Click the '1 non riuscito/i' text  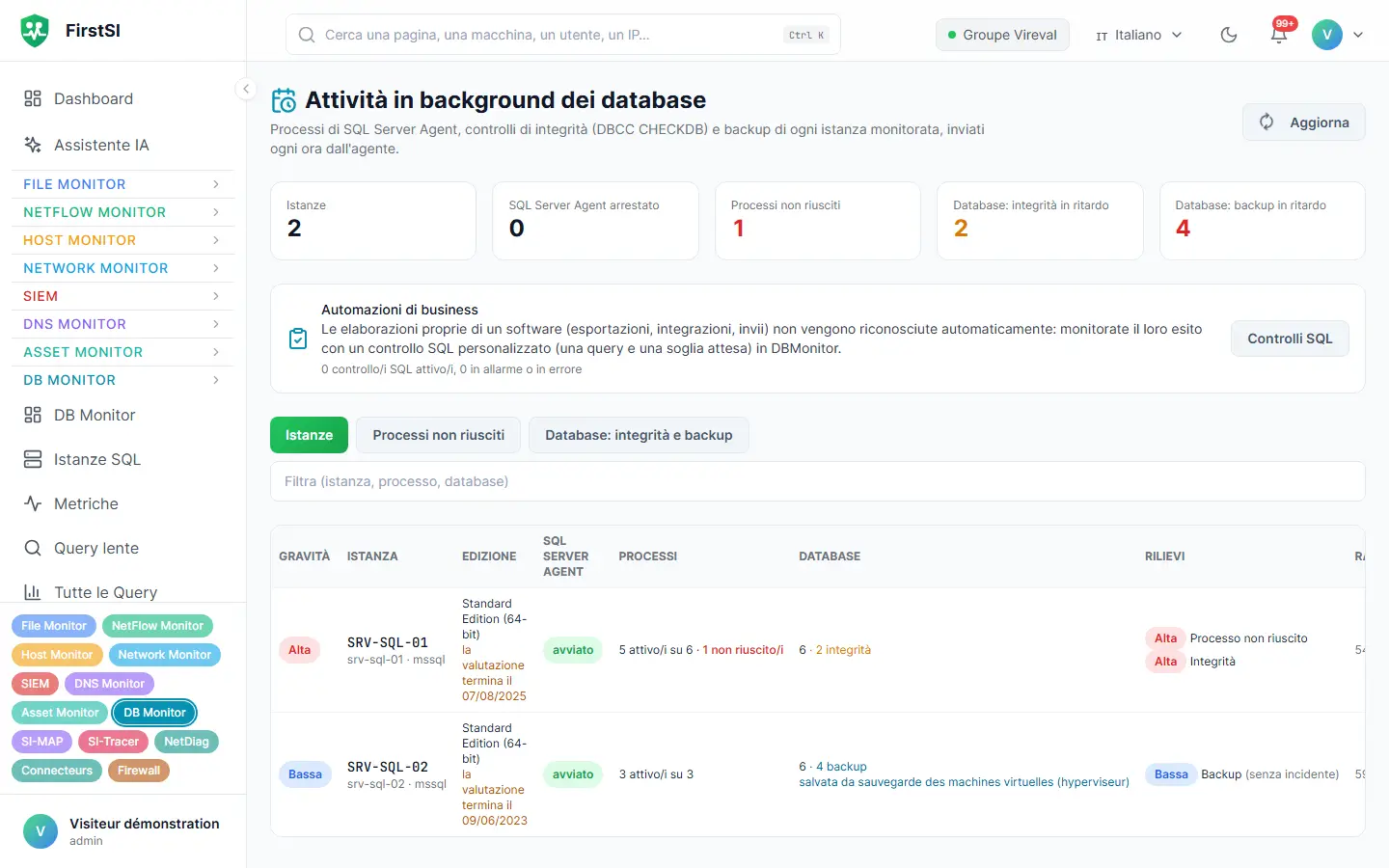point(743,650)
